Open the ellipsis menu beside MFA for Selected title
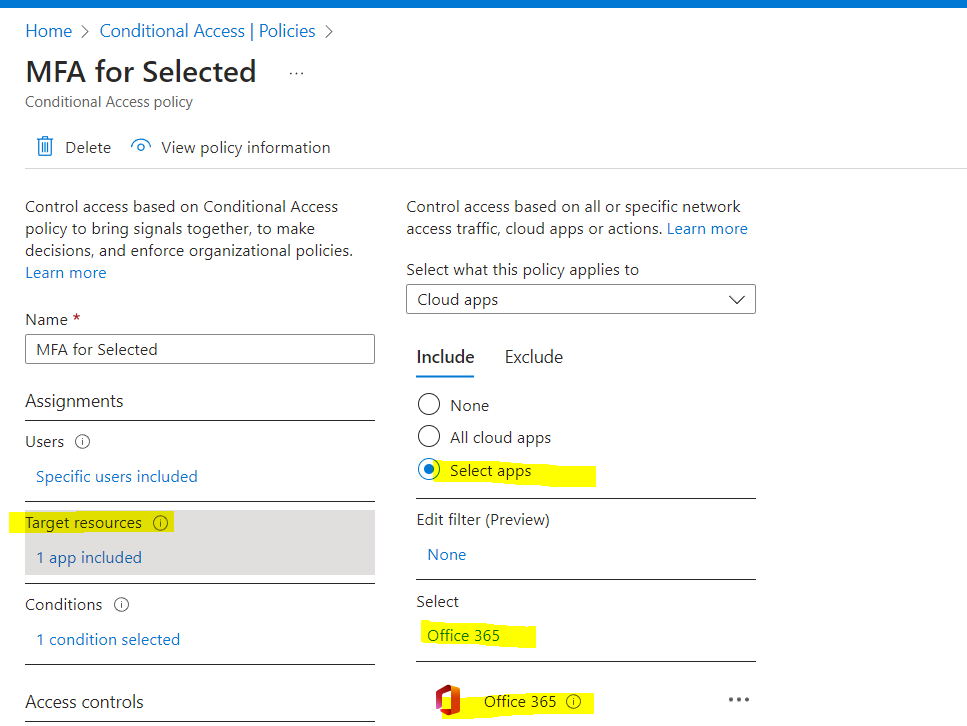The height and width of the screenshot is (726, 967). (296, 73)
